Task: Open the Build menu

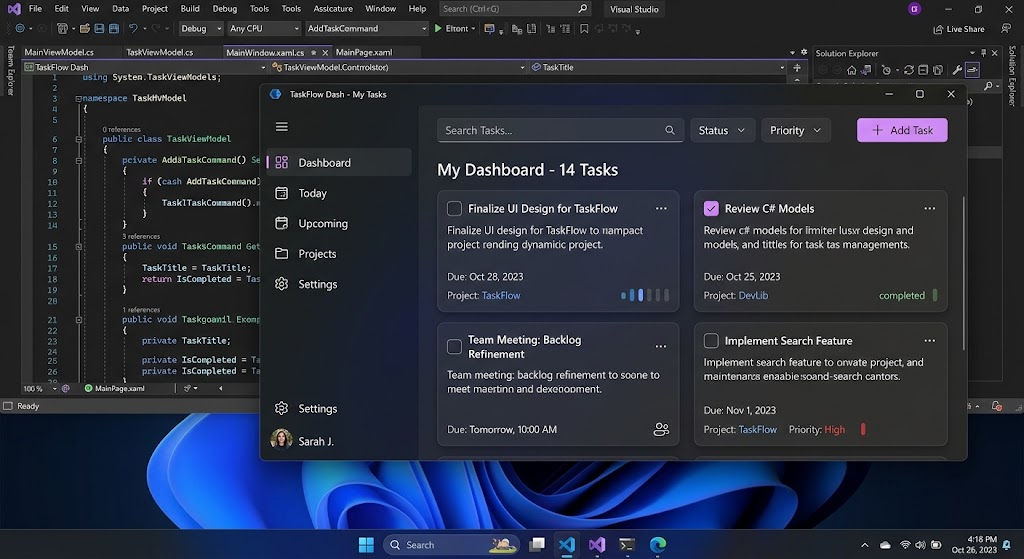Action: tap(190, 9)
